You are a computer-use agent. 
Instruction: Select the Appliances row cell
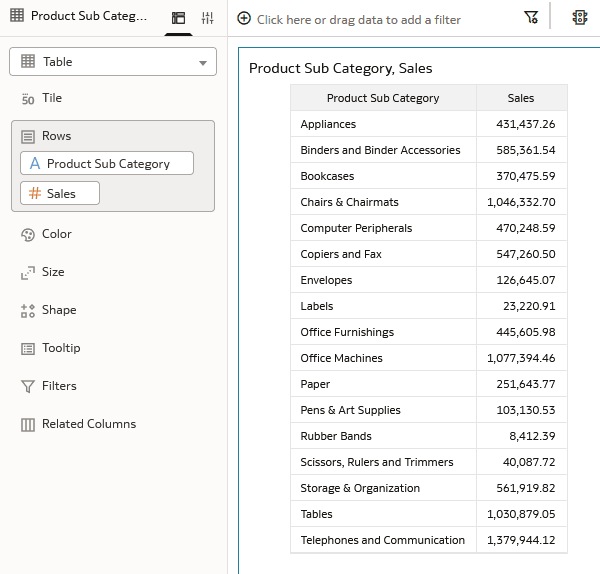point(383,124)
